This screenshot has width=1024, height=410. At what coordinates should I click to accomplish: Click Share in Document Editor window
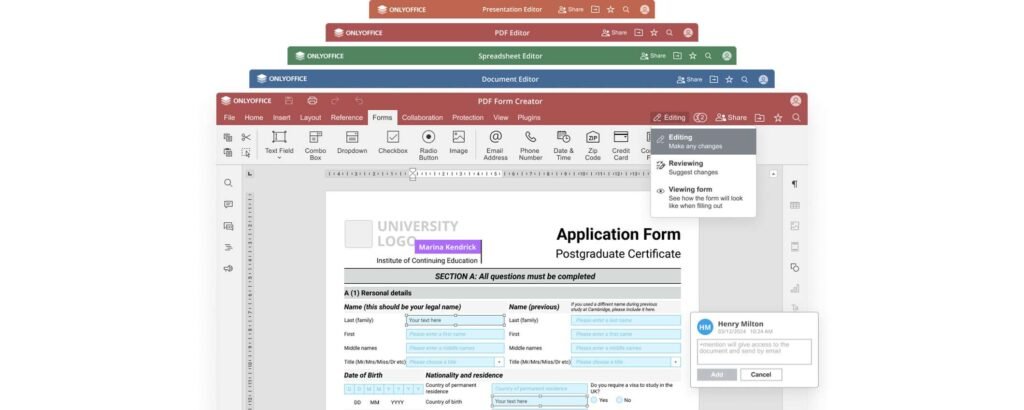(x=690, y=79)
